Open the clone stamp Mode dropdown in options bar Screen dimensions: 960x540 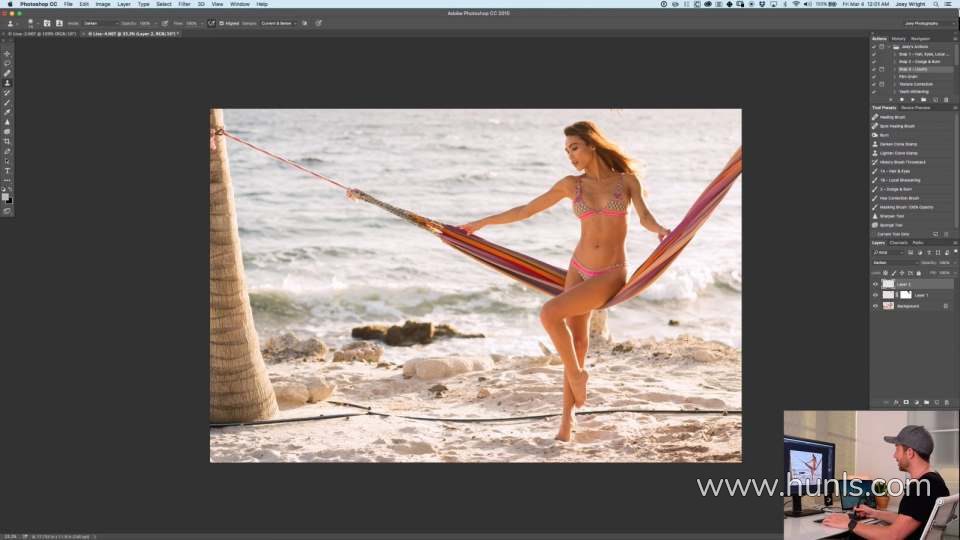click(x=101, y=23)
